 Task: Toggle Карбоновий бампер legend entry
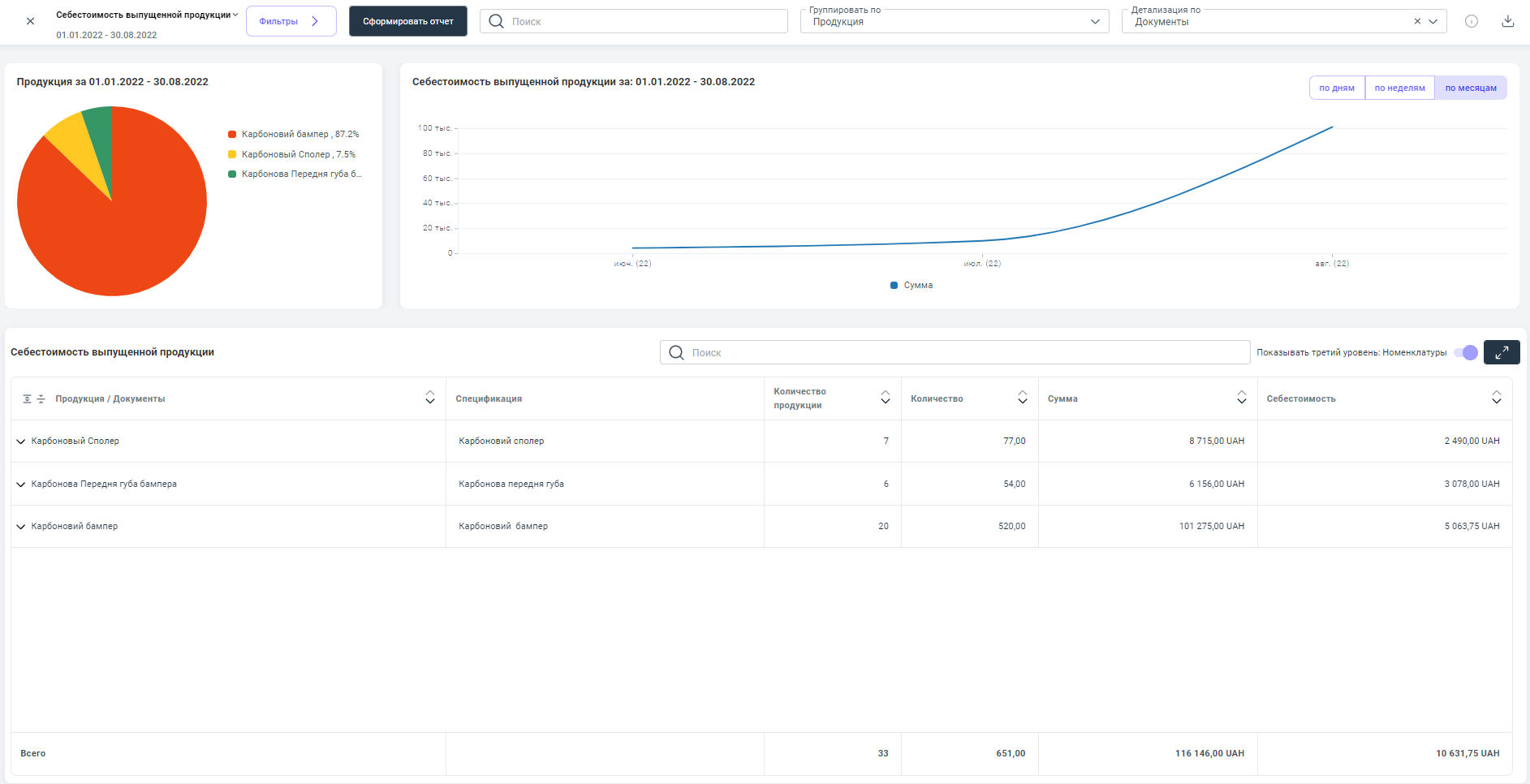pos(292,135)
